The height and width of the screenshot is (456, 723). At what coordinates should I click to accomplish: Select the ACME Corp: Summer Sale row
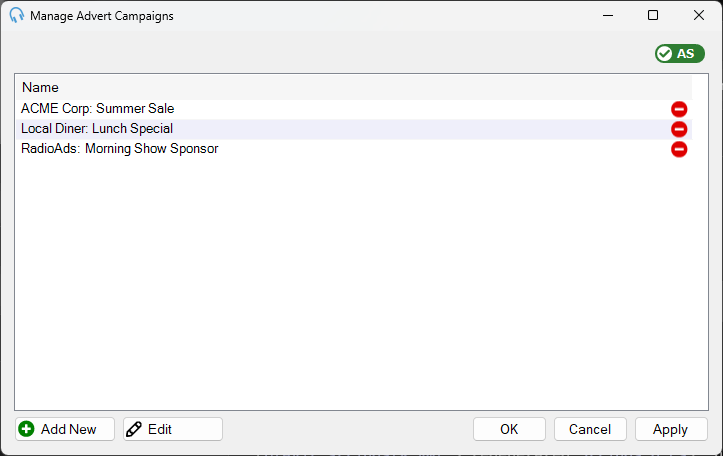354,109
